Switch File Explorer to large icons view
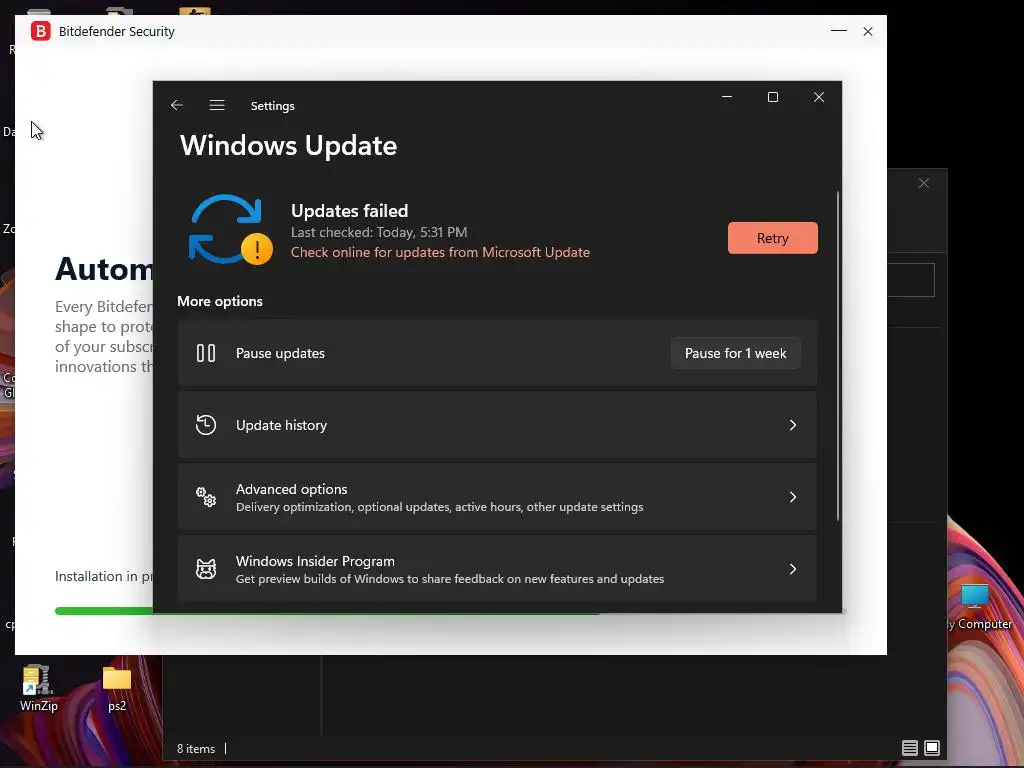The height and width of the screenshot is (768, 1024). pyautogui.click(x=932, y=748)
